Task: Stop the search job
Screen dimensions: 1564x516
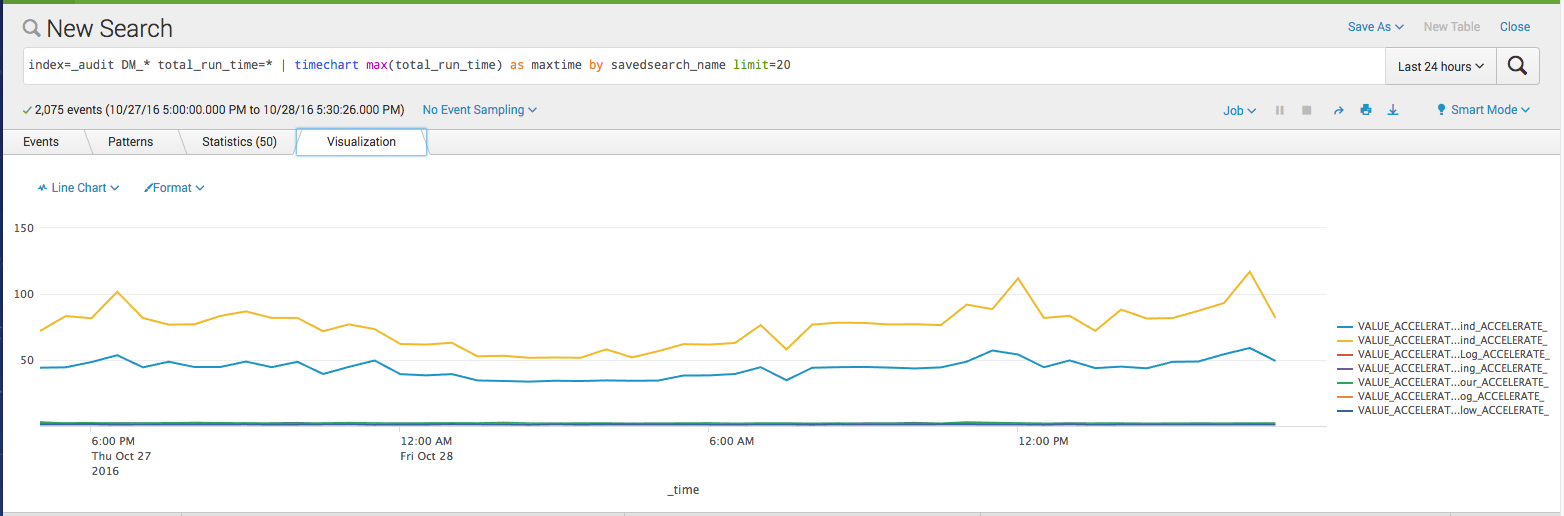Action: pyautogui.click(x=1306, y=110)
